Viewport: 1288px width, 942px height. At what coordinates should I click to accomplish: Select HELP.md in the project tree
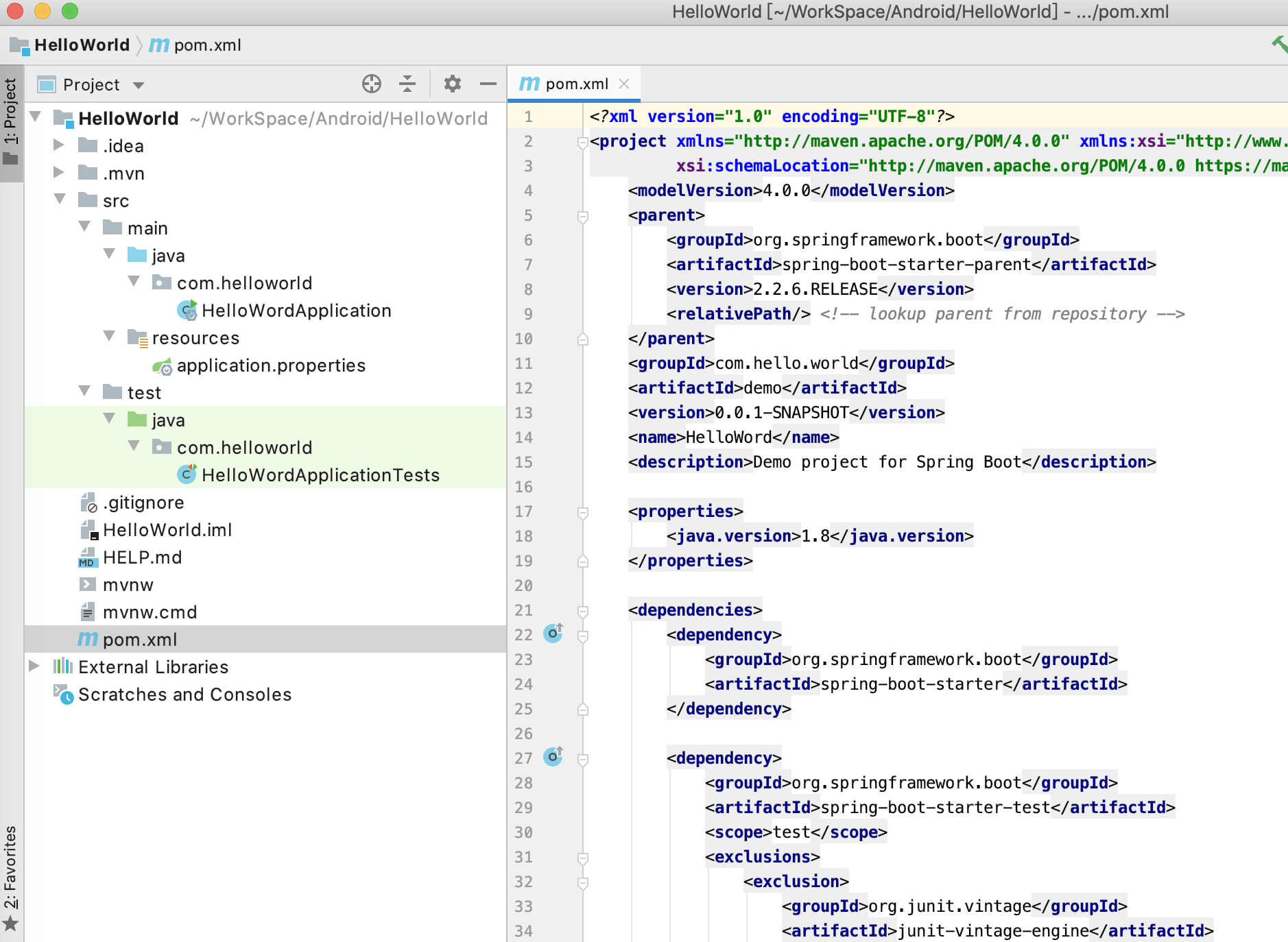[x=142, y=557]
